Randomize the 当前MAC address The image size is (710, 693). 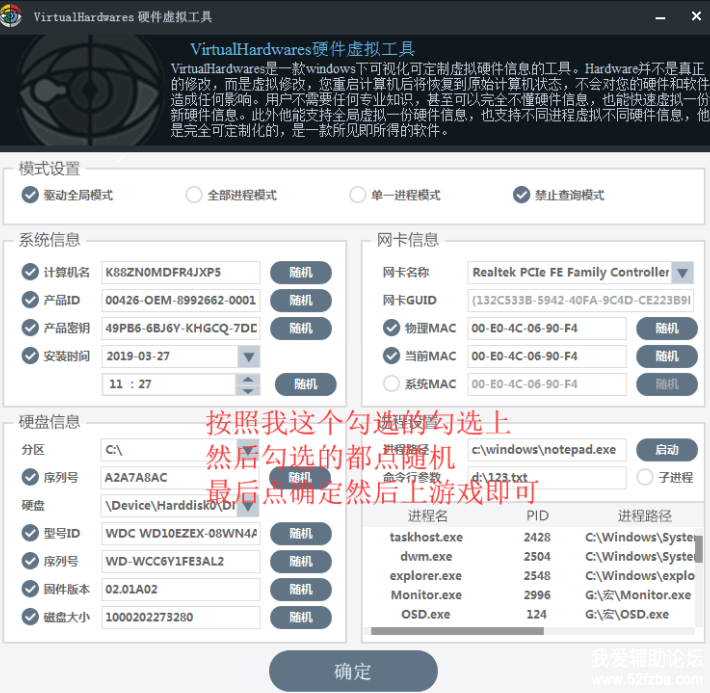[x=667, y=356]
